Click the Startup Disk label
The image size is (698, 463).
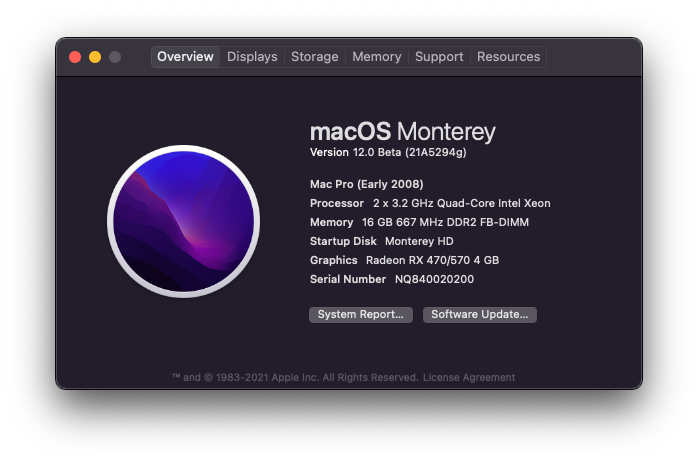coord(343,241)
